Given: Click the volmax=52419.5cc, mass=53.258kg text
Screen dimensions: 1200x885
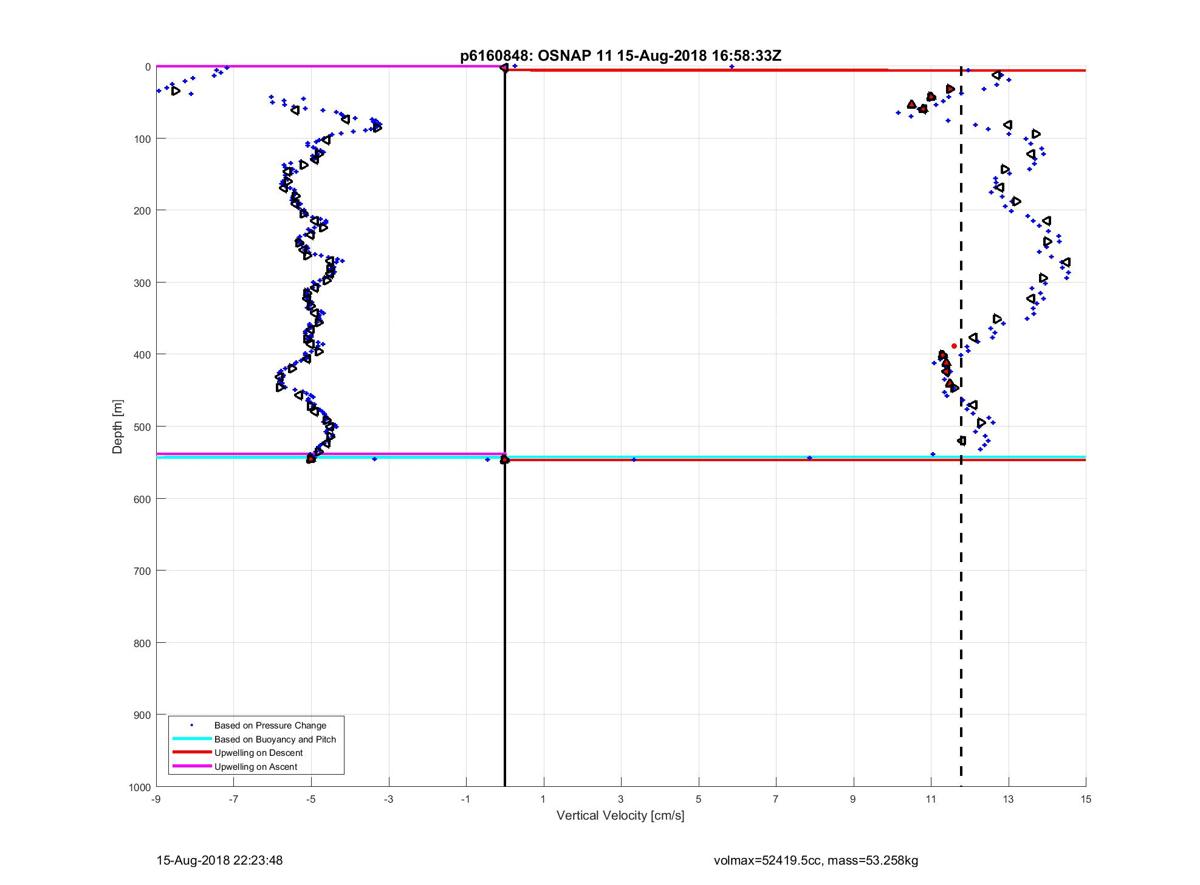Looking at the screenshot, I should coord(816,860).
